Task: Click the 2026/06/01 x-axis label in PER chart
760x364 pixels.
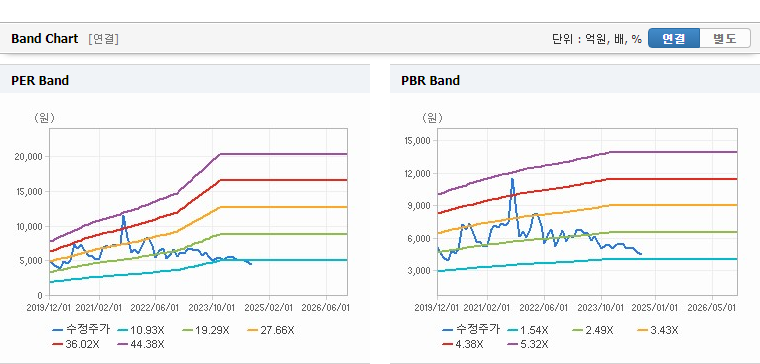Action: pyautogui.click(x=325, y=307)
